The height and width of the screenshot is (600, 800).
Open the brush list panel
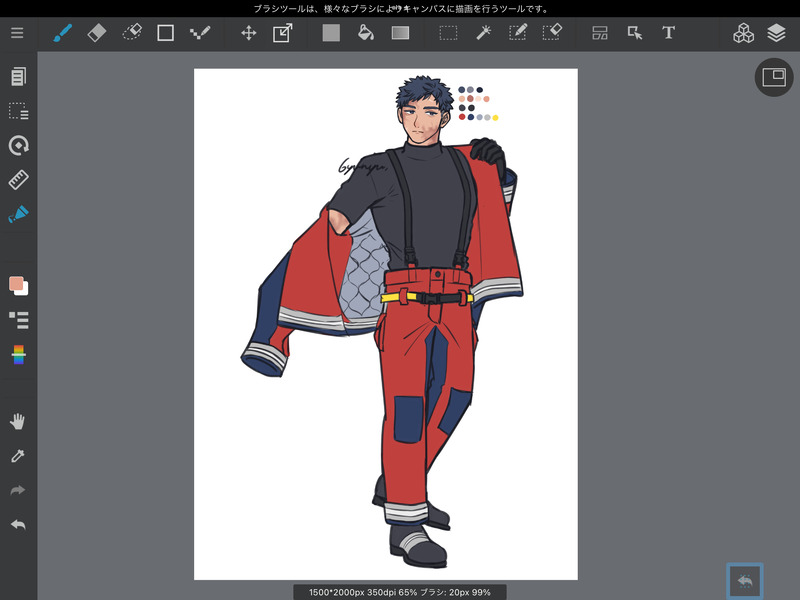click(x=18, y=320)
